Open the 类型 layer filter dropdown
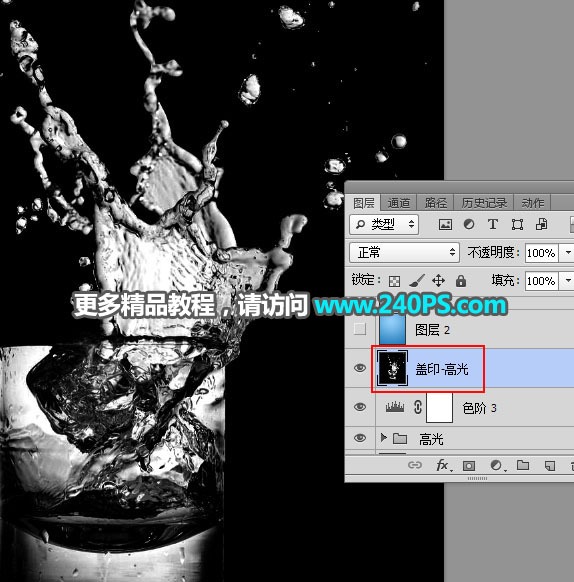 point(384,224)
